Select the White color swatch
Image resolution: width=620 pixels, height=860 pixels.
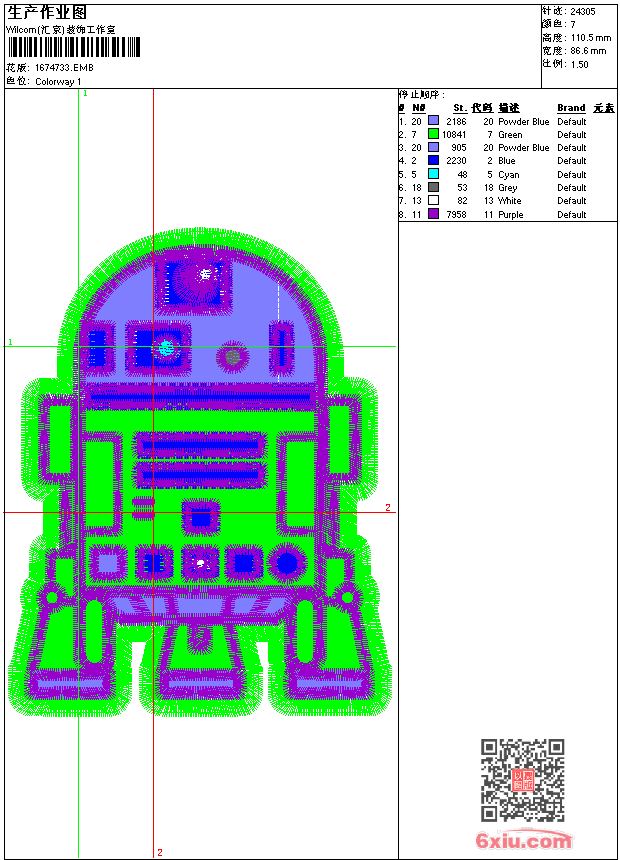coord(433,200)
